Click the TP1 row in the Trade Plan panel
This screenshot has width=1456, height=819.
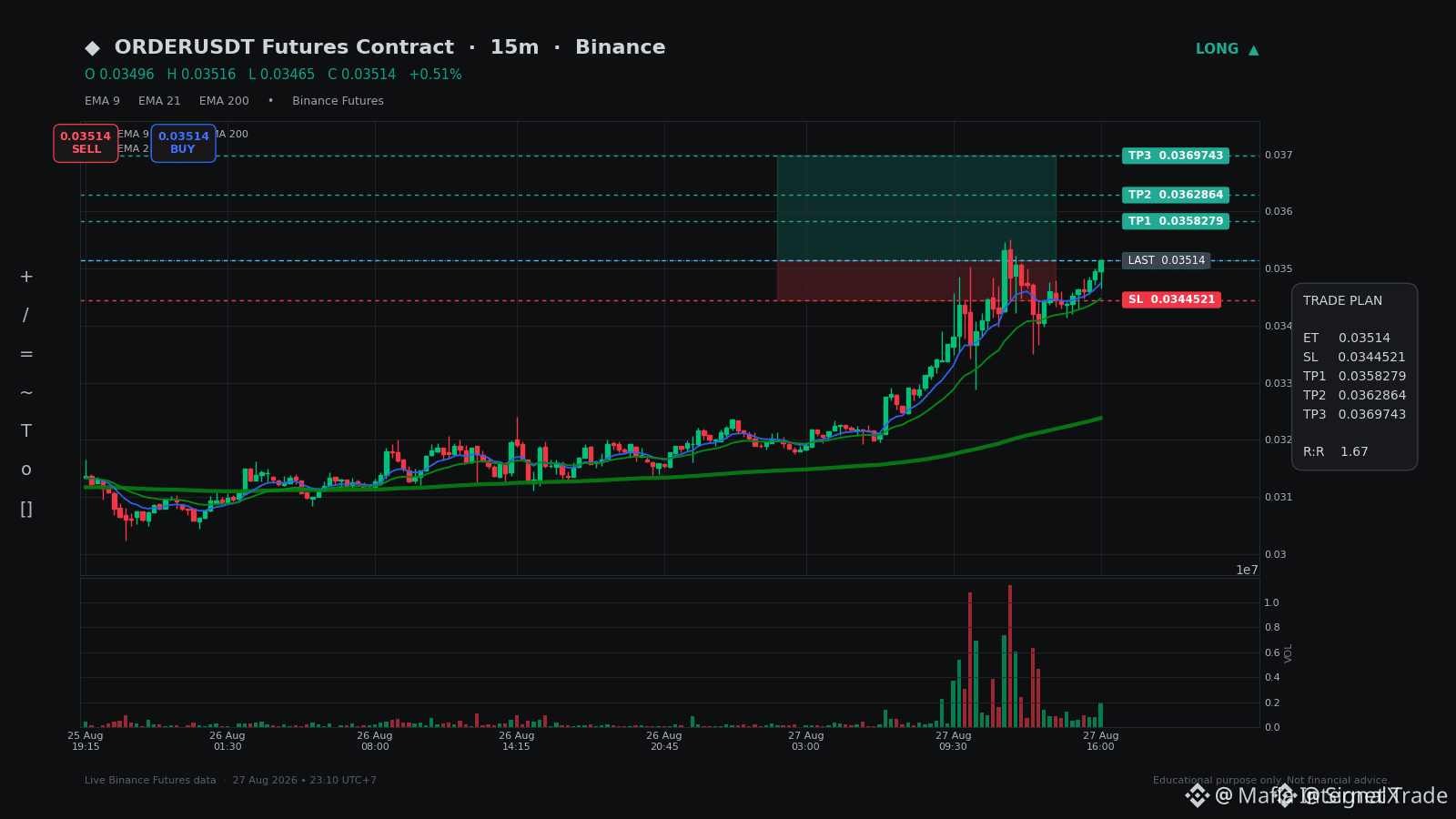1354,377
